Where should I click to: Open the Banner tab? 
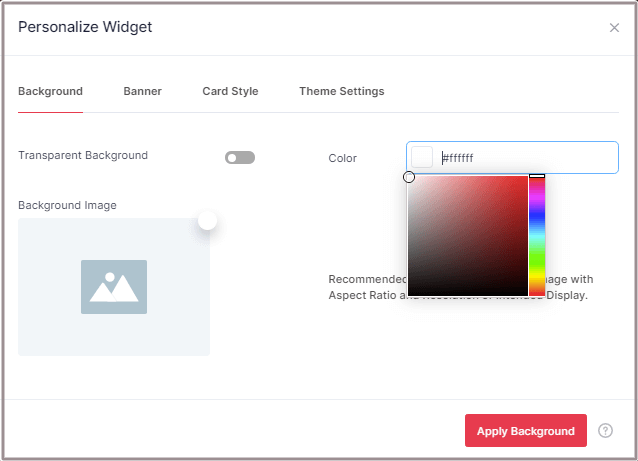pyautogui.click(x=142, y=91)
